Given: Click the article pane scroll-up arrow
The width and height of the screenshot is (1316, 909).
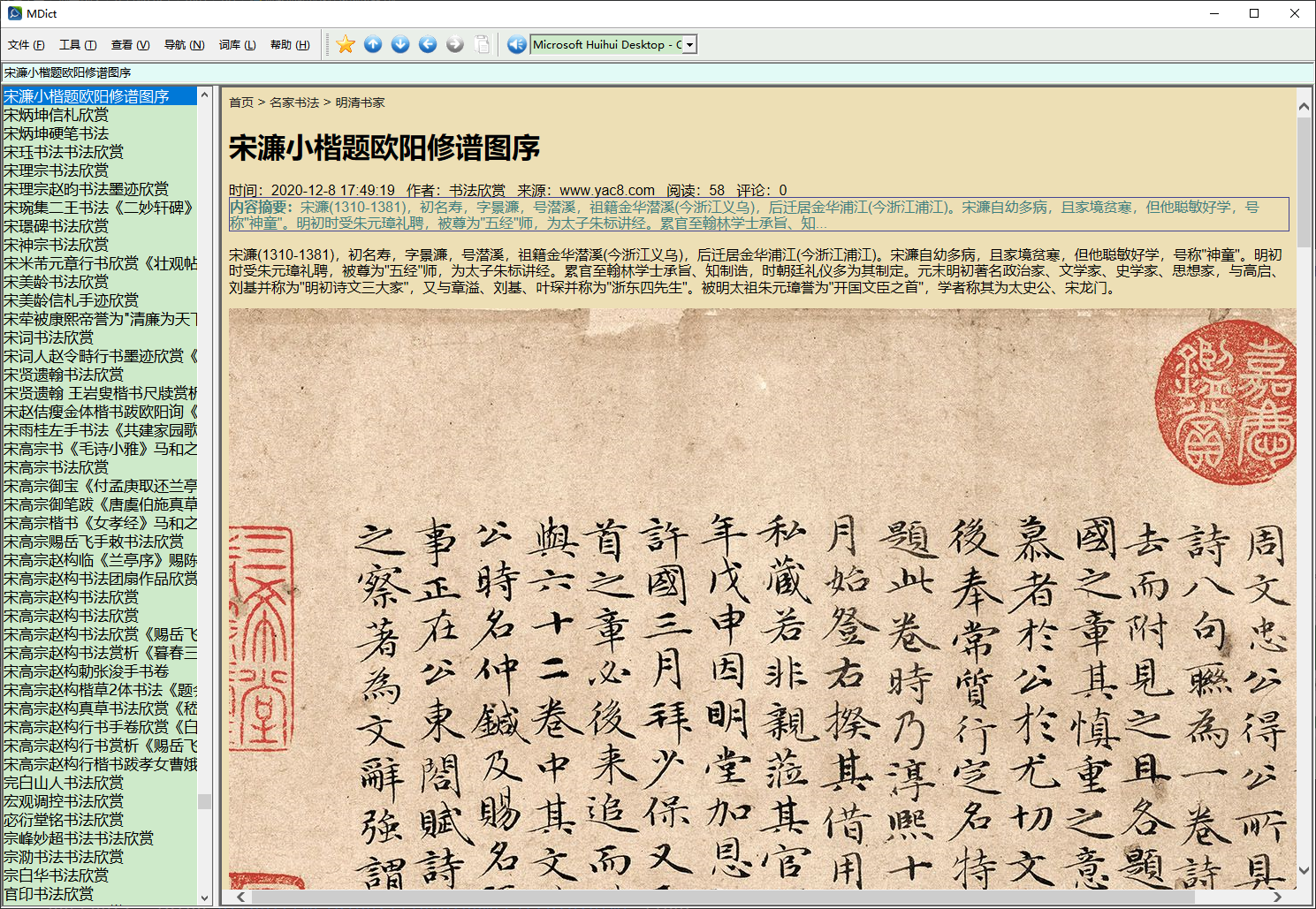Looking at the screenshot, I should [x=1304, y=107].
